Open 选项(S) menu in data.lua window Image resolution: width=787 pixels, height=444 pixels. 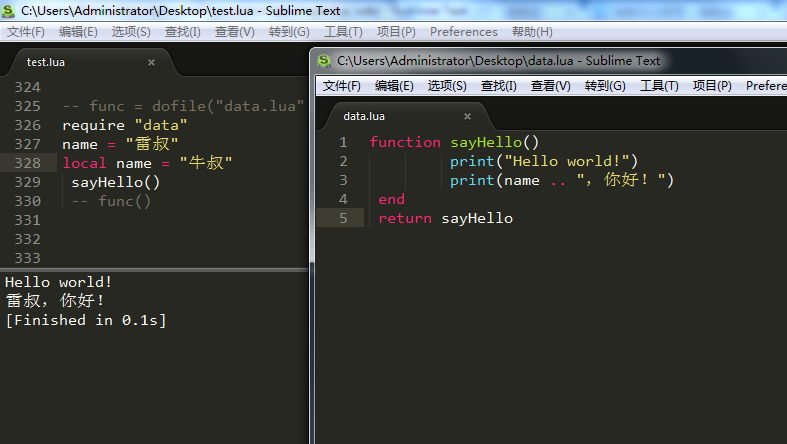447,86
